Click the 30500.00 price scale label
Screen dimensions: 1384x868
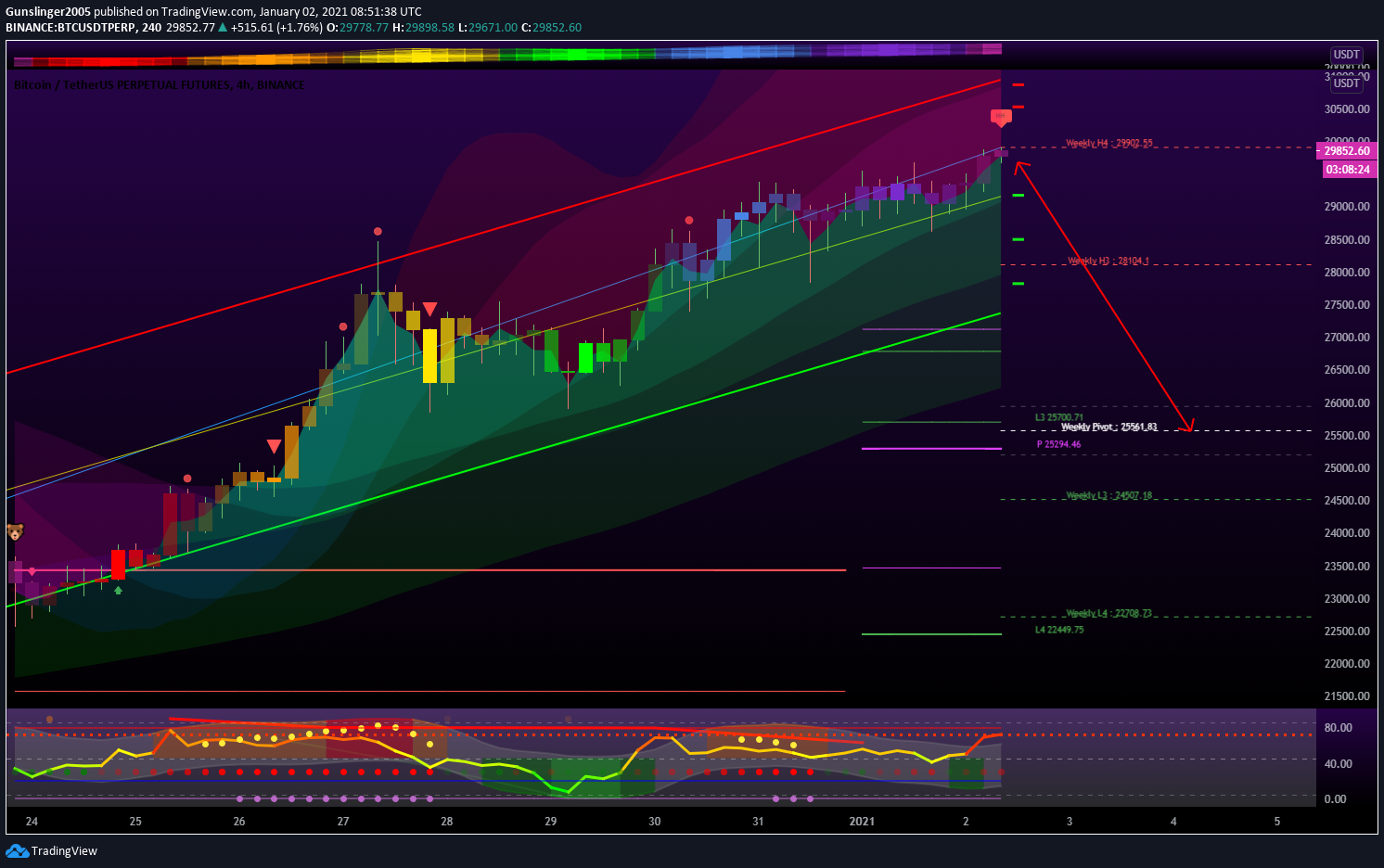point(1347,109)
